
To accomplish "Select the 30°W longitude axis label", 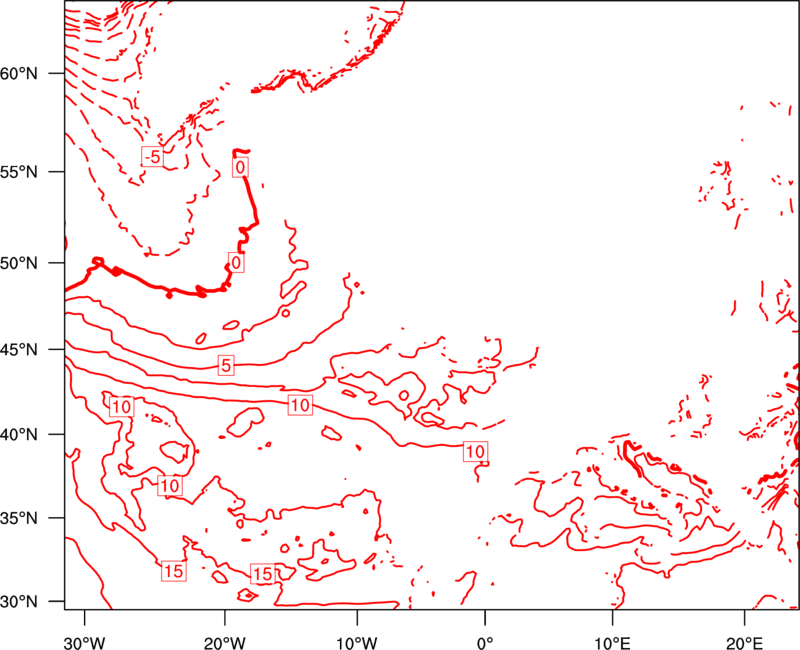I will tap(85, 643).
